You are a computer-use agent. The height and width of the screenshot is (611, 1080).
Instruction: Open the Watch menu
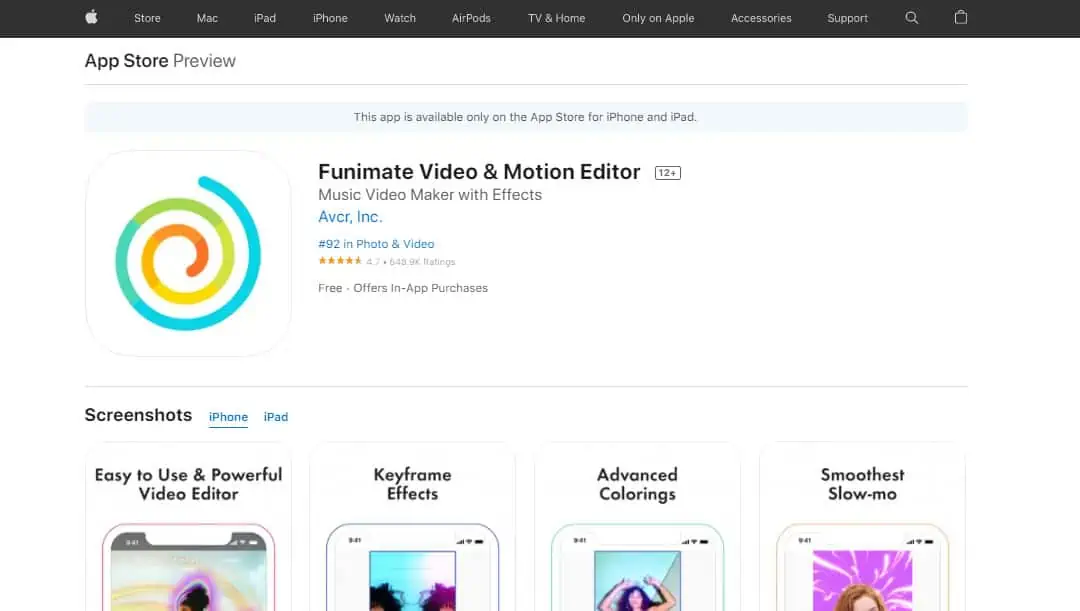click(x=400, y=19)
